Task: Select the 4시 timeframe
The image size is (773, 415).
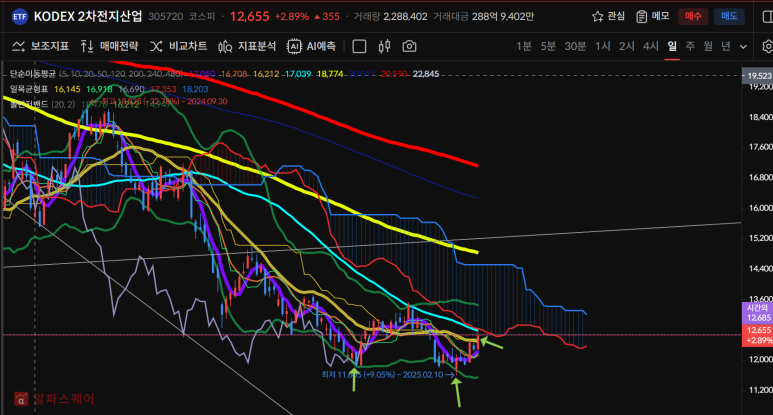Action: tap(651, 46)
